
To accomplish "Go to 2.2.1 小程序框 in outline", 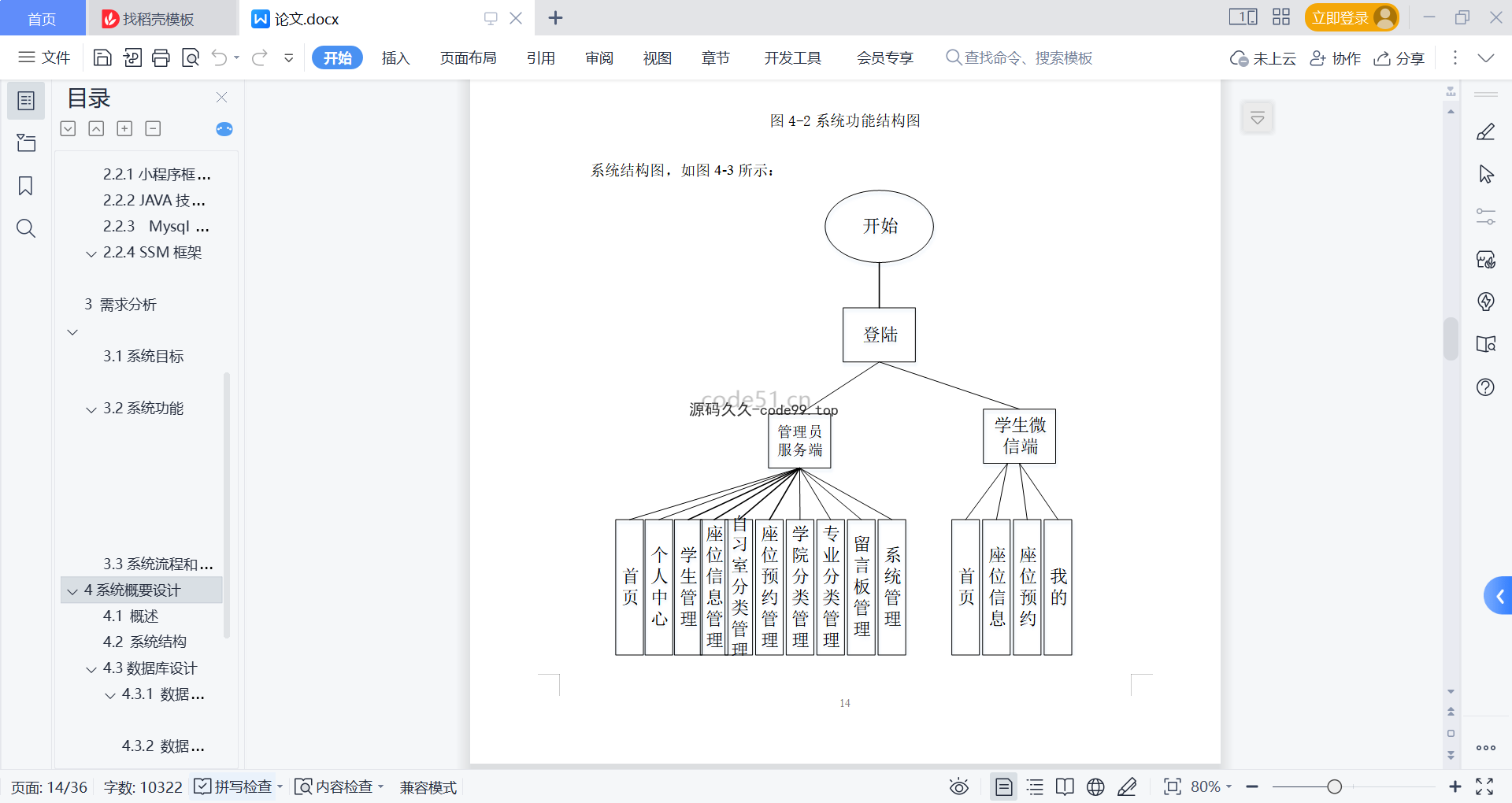I will tap(157, 174).
